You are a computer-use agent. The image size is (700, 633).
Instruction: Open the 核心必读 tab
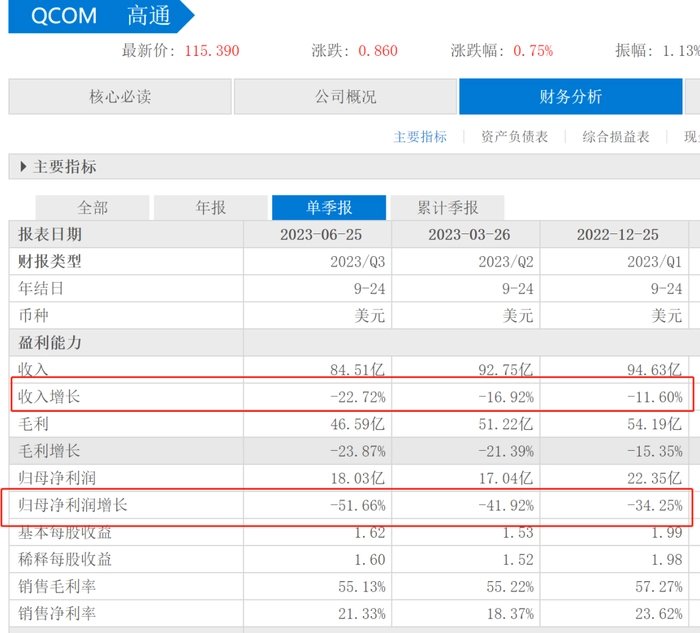pyautogui.click(x=118, y=97)
